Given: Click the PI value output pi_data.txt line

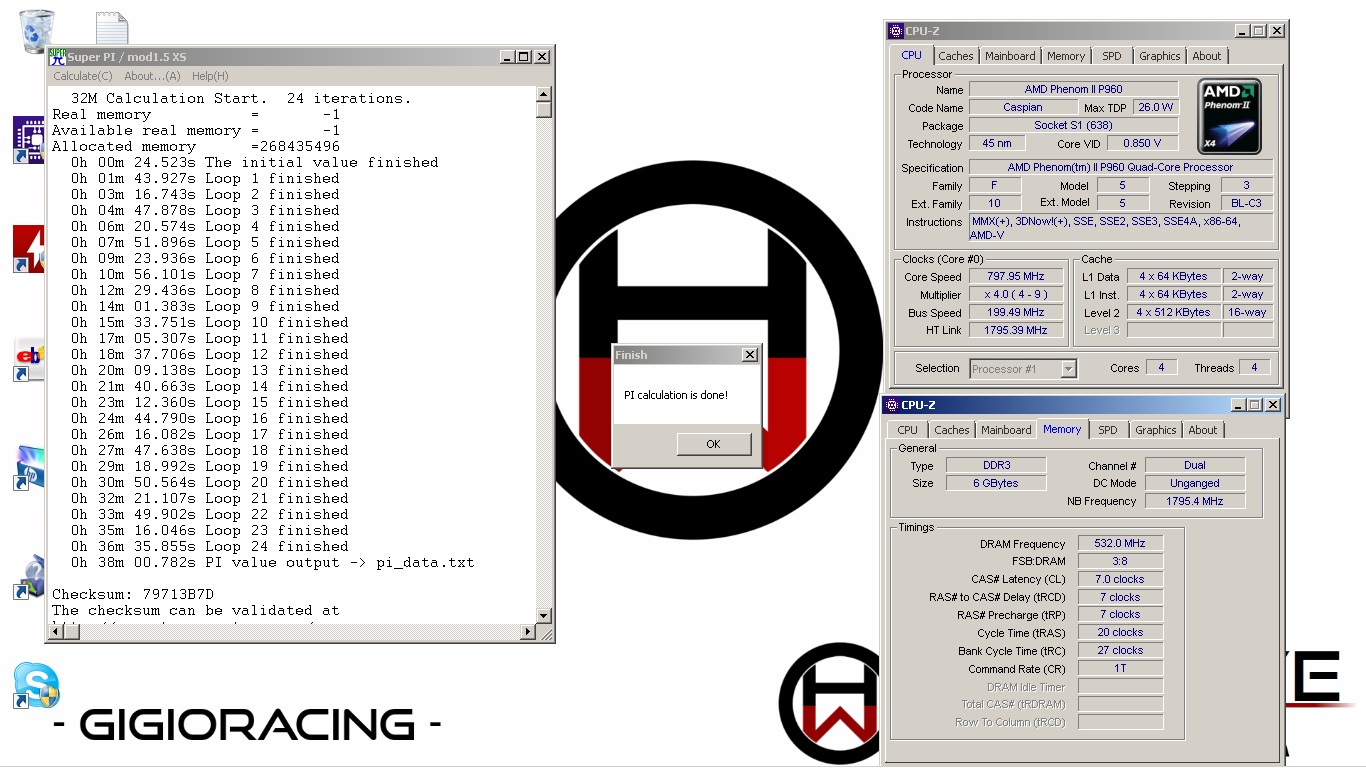Looking at the screenshot, I should tap(272, 562).
